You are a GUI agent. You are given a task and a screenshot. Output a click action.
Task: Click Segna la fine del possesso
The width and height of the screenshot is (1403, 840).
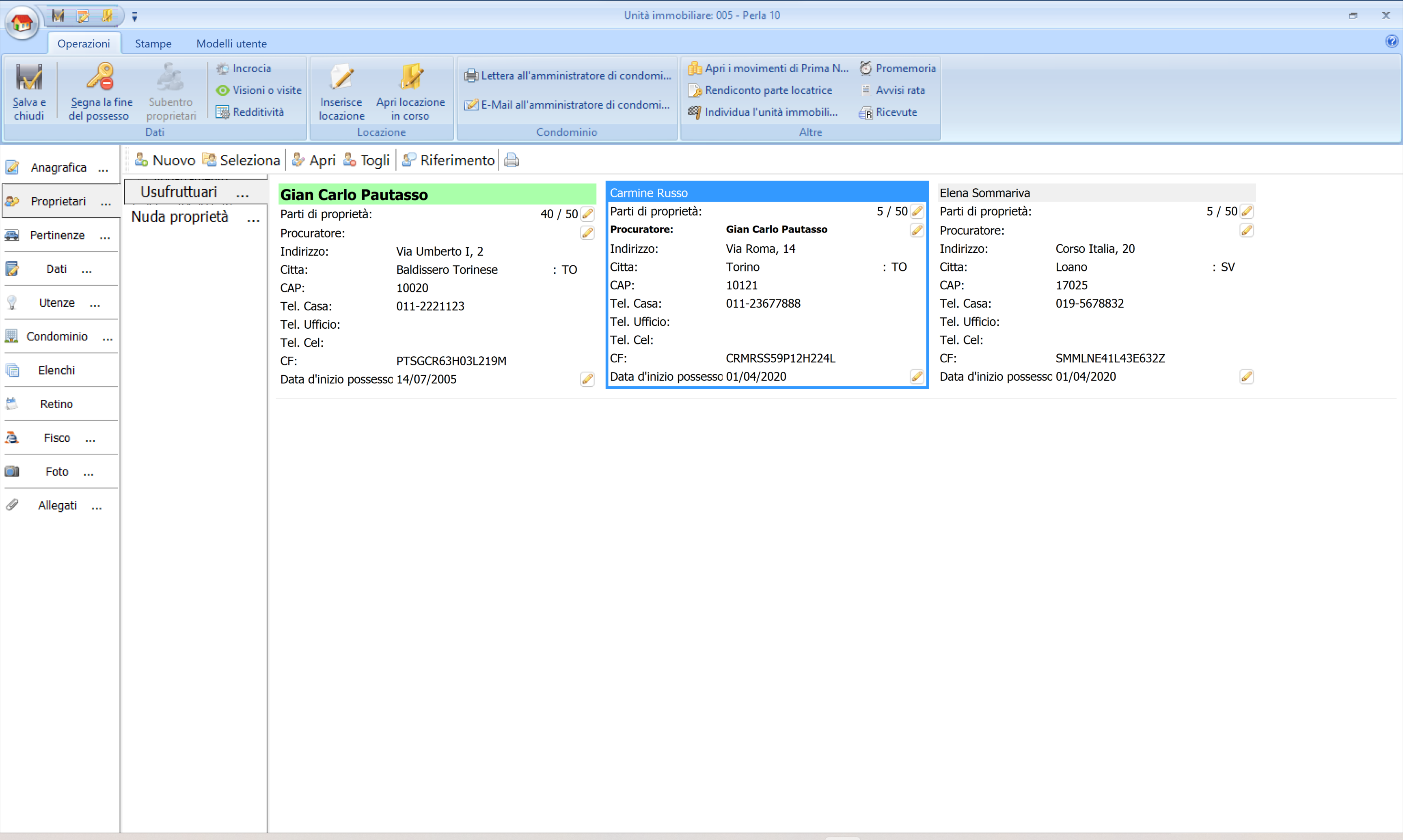pos(100,91)
